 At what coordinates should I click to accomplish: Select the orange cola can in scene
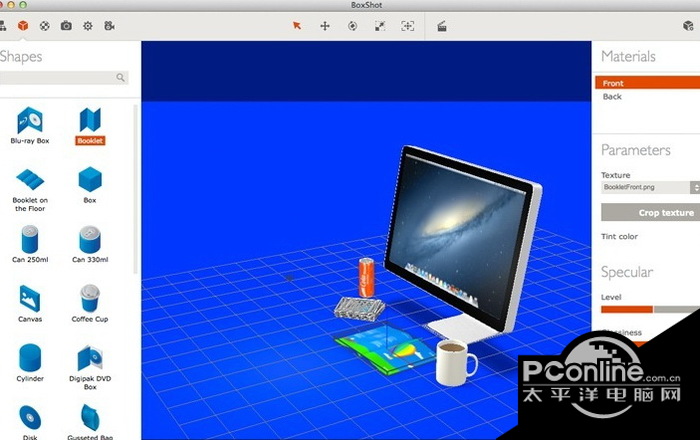[x=367, y=278]
